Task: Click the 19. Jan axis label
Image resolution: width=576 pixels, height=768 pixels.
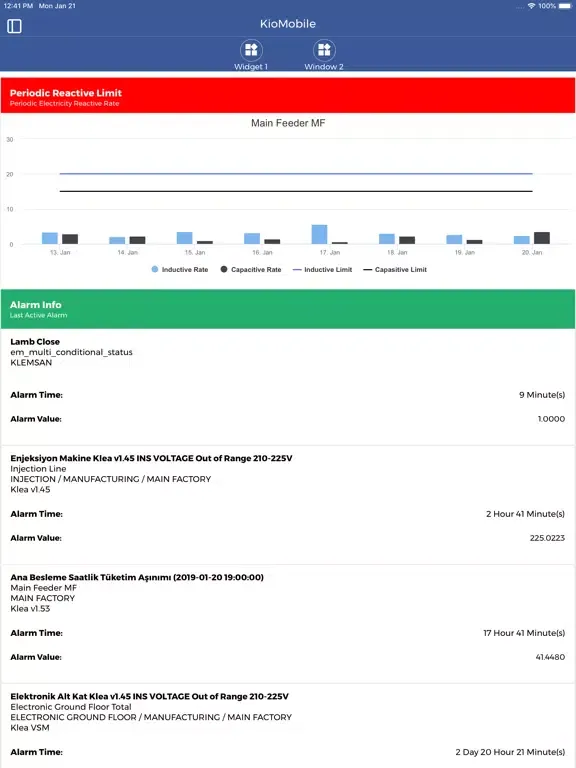Action: (464, 252)
